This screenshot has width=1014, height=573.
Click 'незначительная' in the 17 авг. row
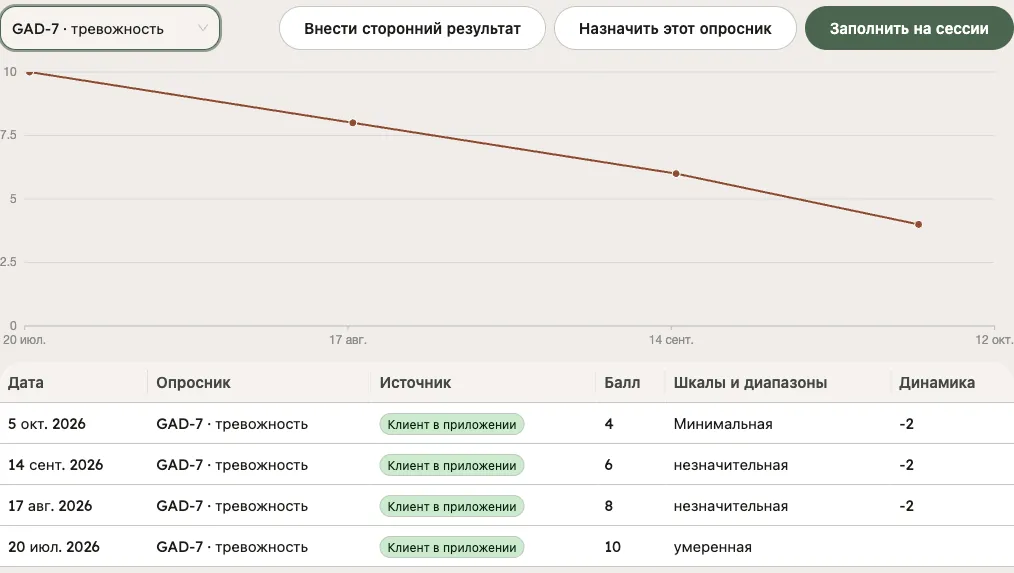coord(731,506)
